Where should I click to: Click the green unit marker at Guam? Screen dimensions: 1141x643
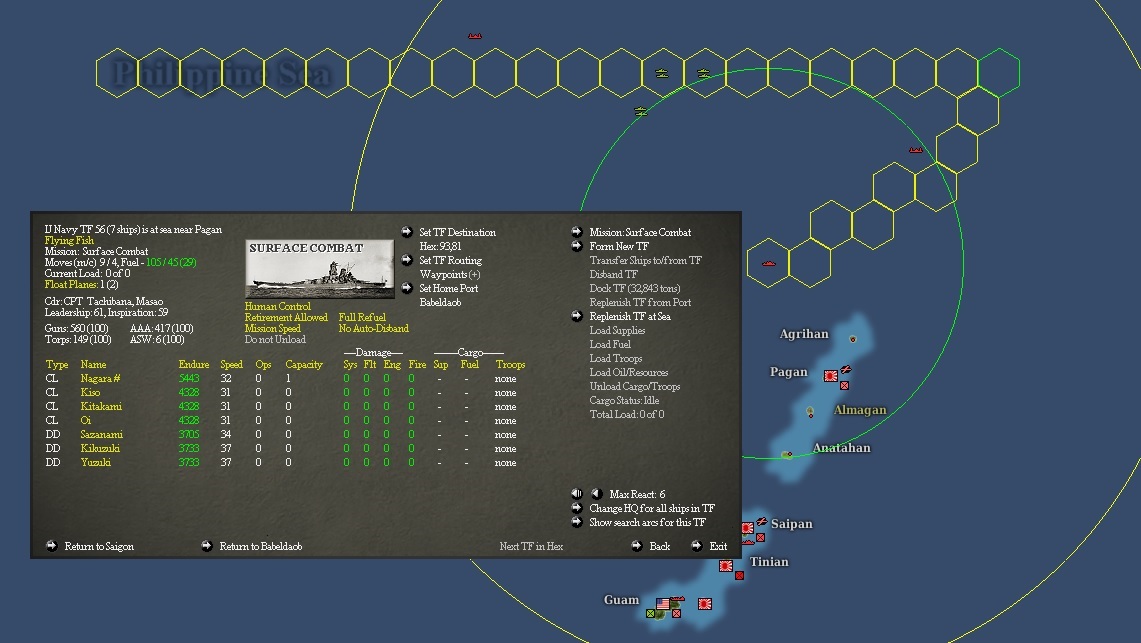[x=651, y=614]
